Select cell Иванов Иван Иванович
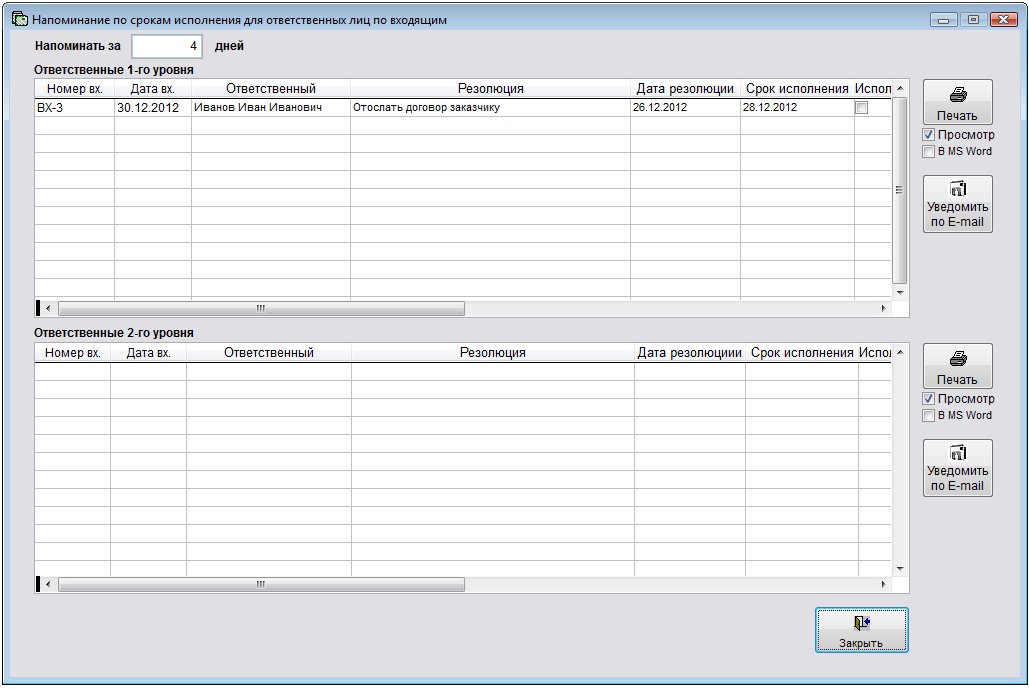Screen dimensions: 1029x689 click(271, 108)
